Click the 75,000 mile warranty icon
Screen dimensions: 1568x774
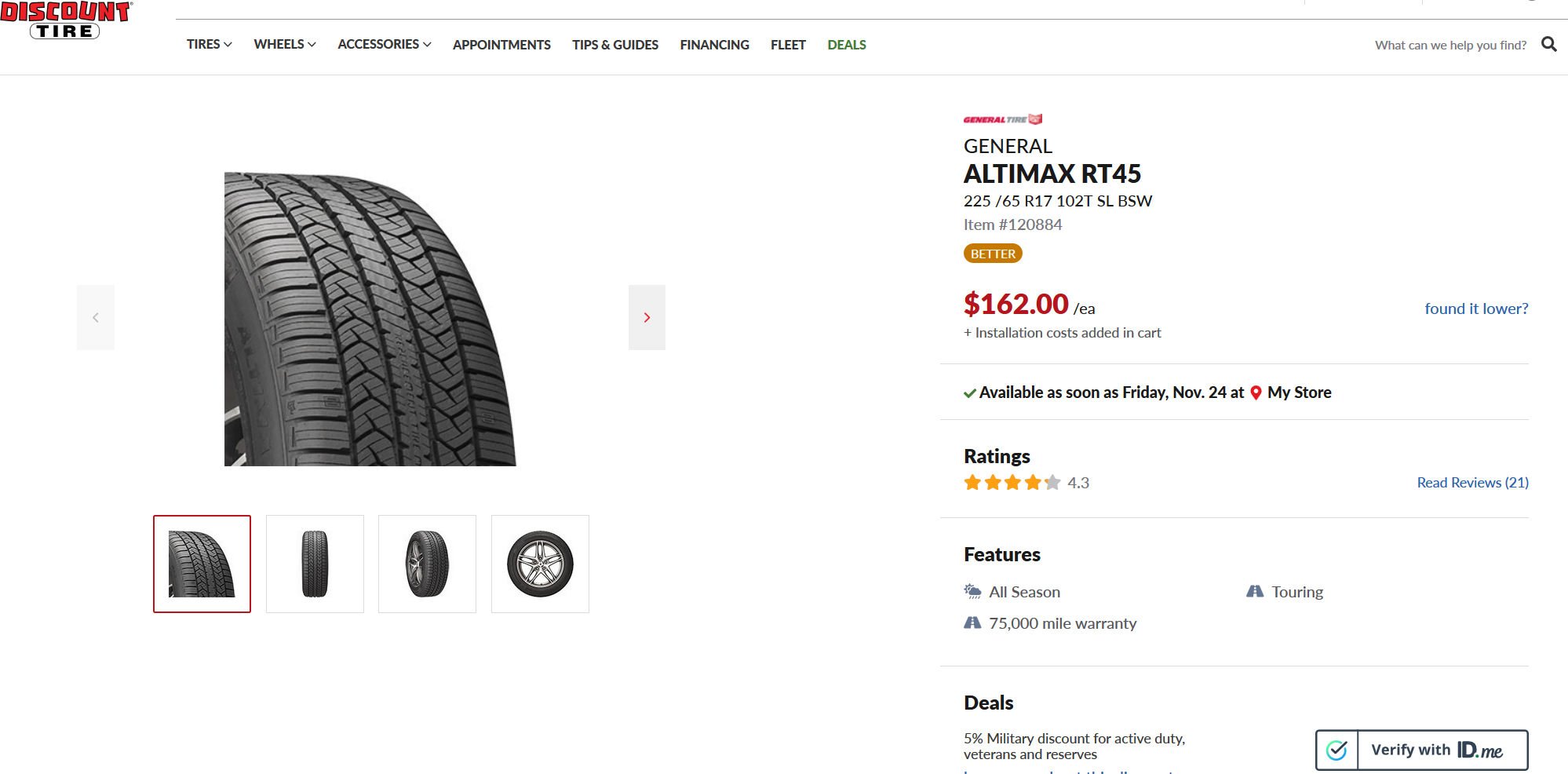[972, 622]
